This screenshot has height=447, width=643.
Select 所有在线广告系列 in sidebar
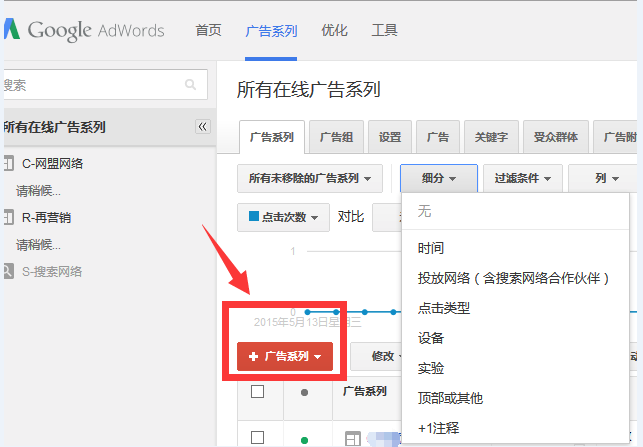click(55, 127)
